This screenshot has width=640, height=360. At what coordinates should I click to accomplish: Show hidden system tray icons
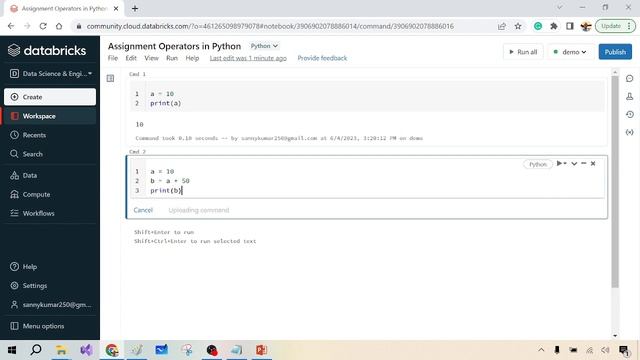(541, 350)
